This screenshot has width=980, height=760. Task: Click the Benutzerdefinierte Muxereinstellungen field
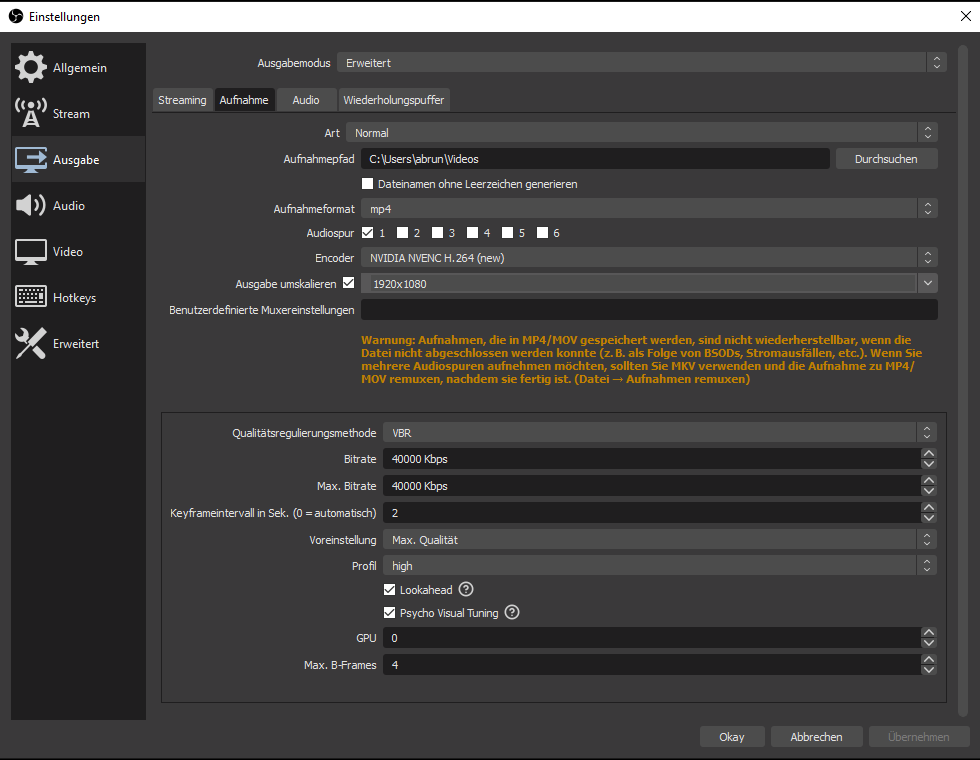pyautogui.click(x=649, y=309)
